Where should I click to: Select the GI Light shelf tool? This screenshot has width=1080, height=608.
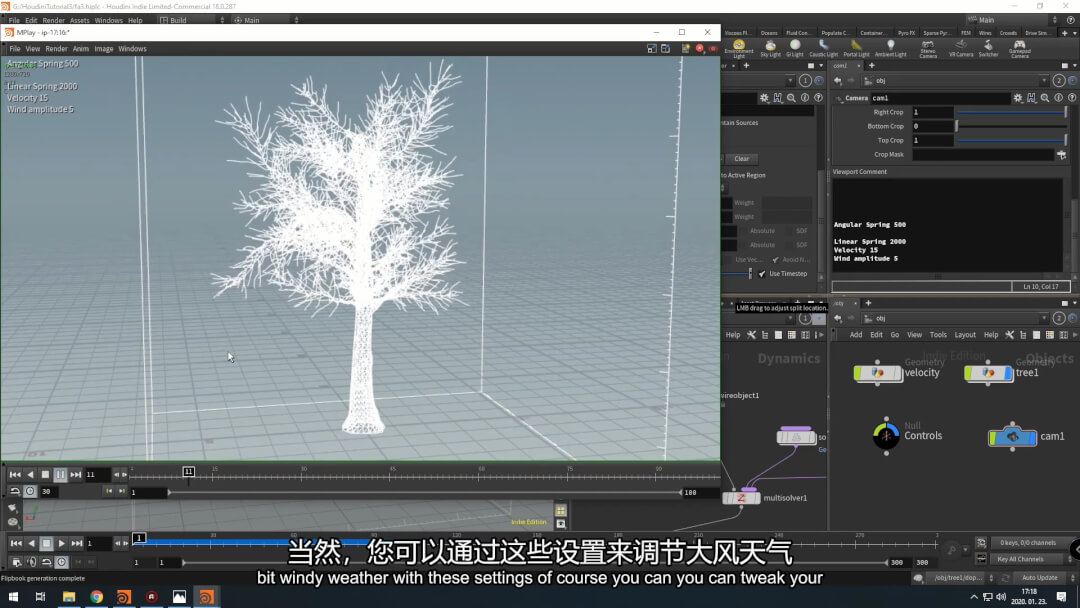coord(795,48)
